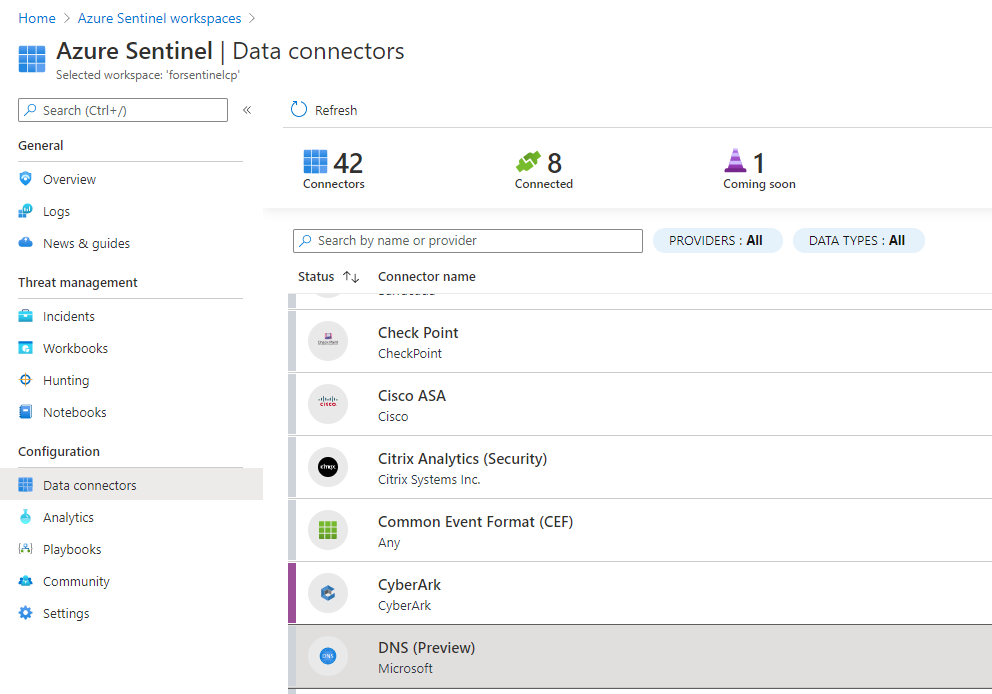Click the 8 Connected count
Viewport: 992px width, 694px height.
554,163
